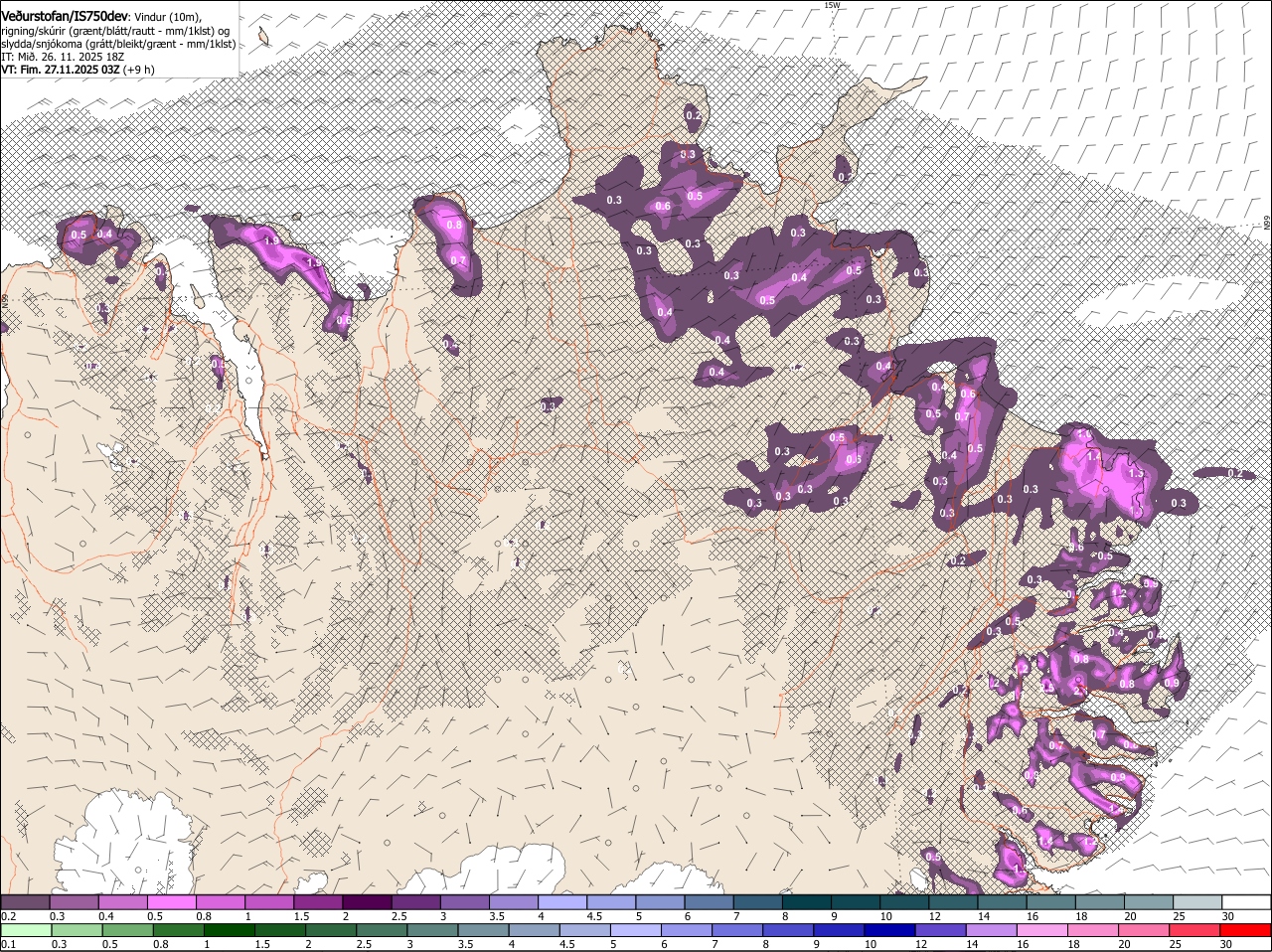The height and width of the screenshot is (952, 1272).
Task: Choose the upper legend swatch between 3 and 3.5
Action: (x=464, y=902)
